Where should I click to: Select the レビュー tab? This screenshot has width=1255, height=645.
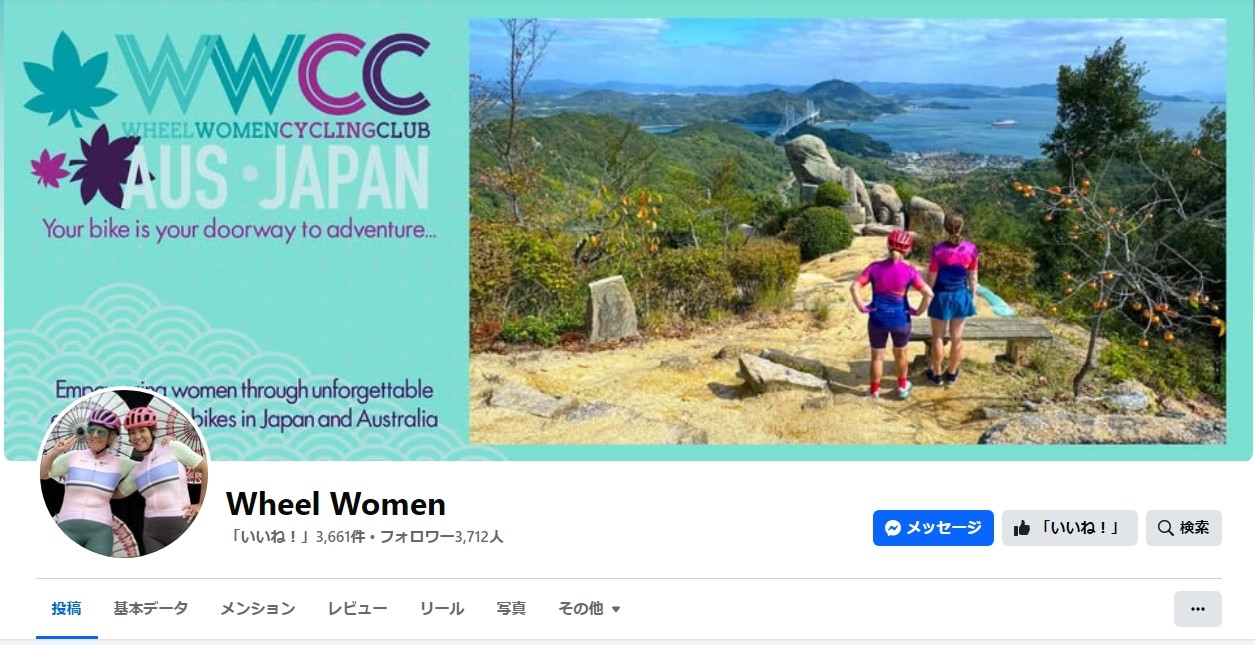[357, 608]
